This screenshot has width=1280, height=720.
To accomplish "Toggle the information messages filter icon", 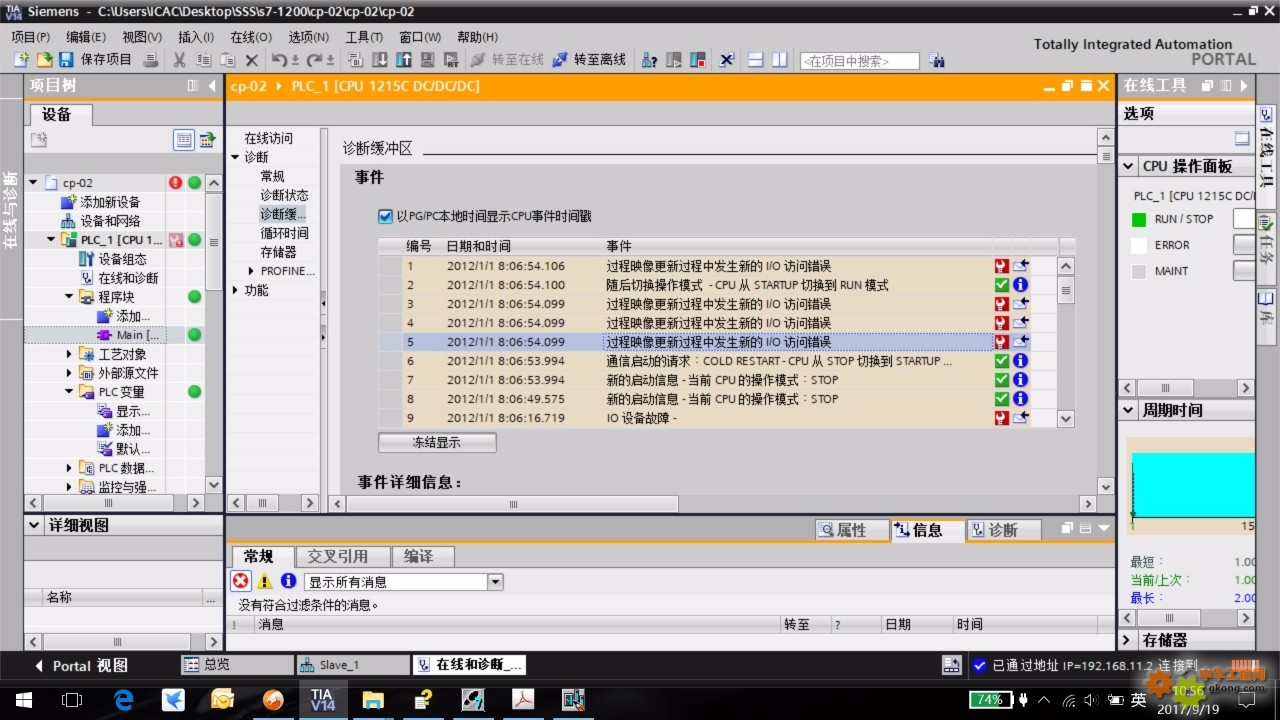I will [x=288, y=581].
